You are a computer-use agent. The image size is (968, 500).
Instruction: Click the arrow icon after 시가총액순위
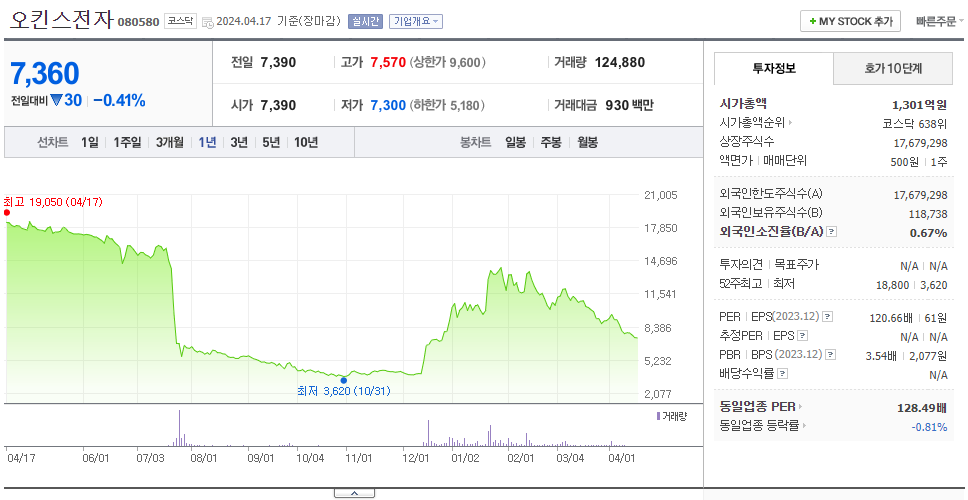click(790, 123)
